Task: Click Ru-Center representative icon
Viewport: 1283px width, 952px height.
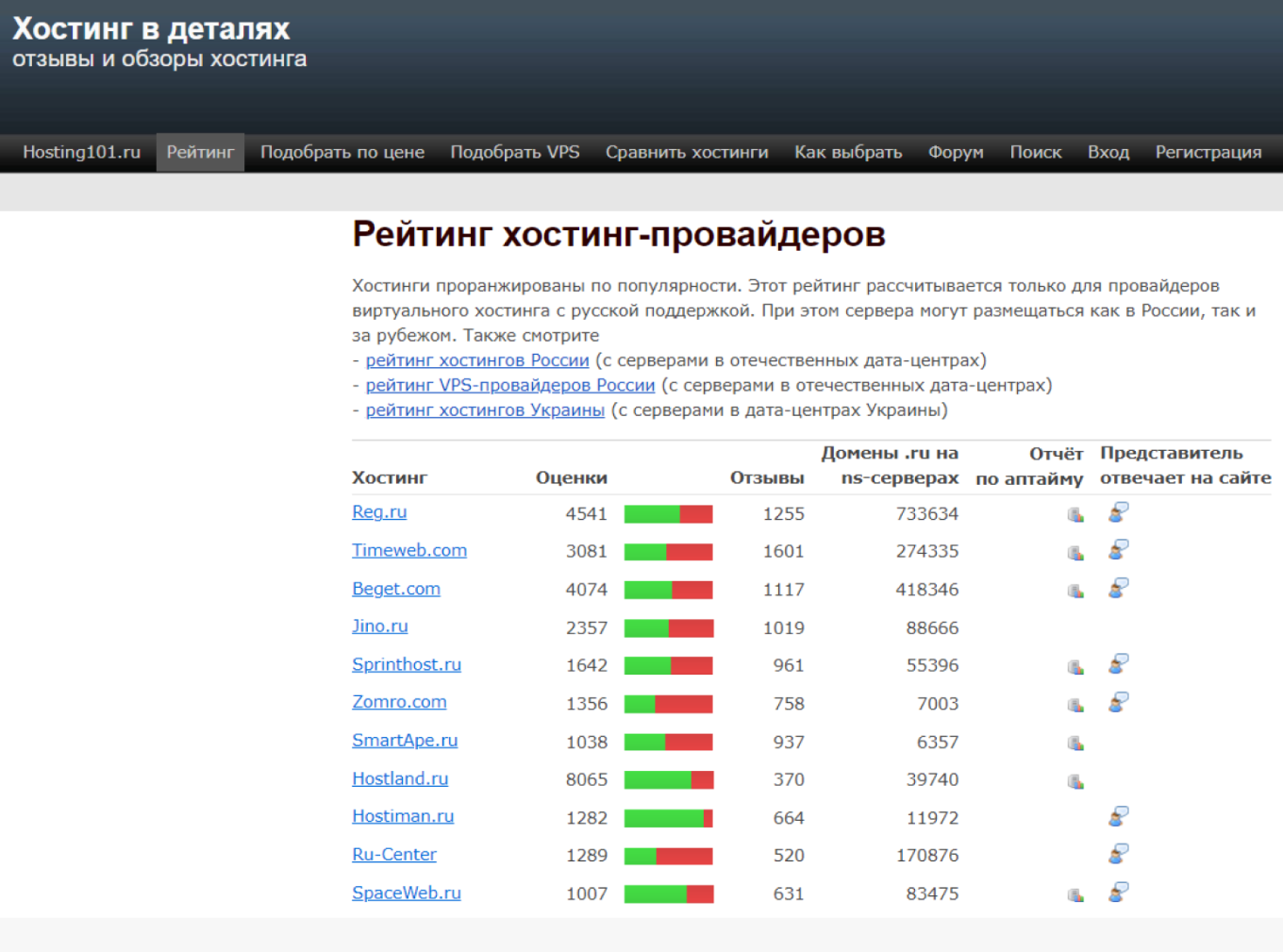Action: [1118, 856]
